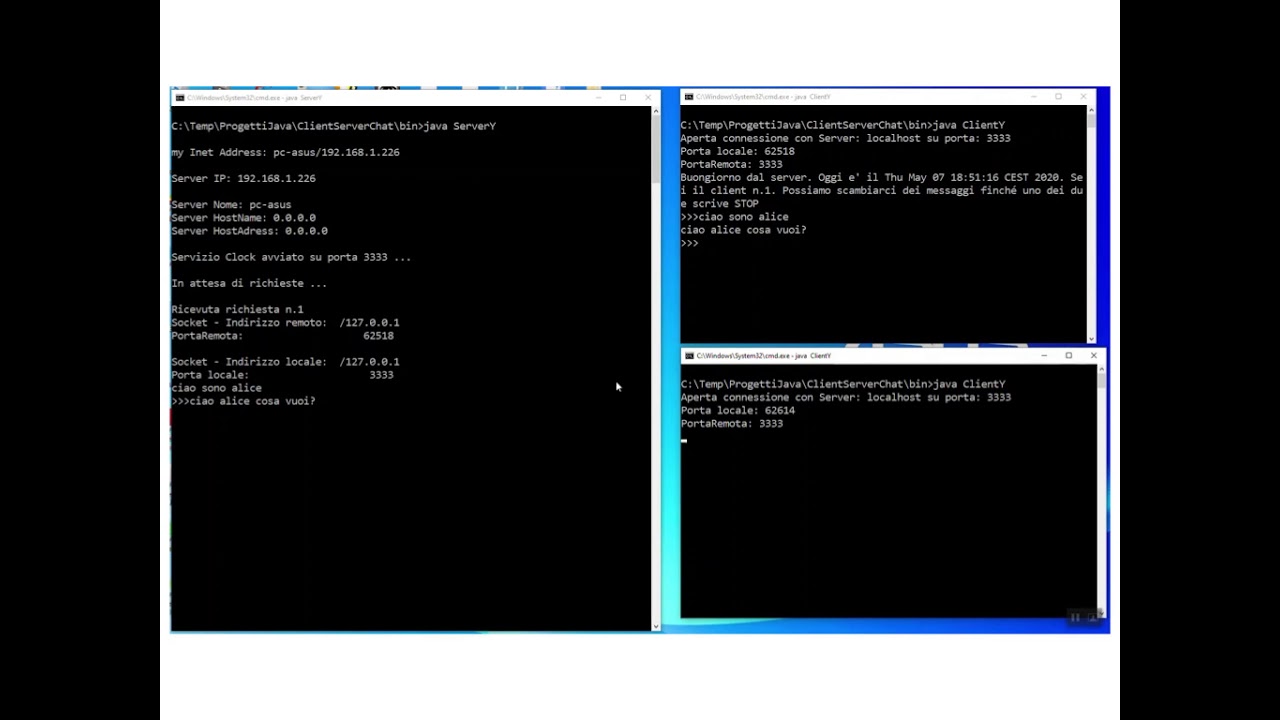Click the 'Server IP: 192.168.1.226' line

(x=244, y=178)
